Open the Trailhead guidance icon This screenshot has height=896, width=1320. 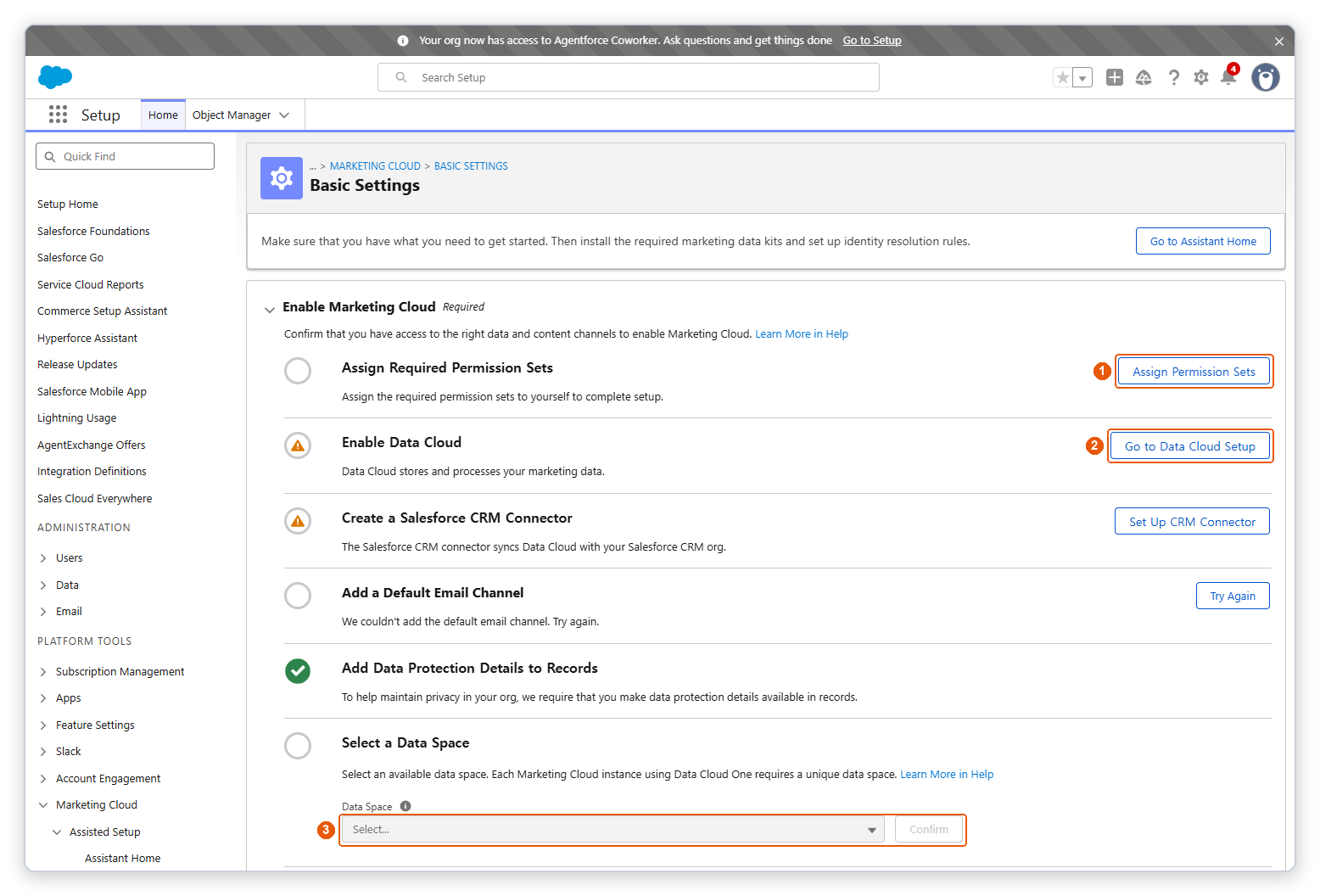[1144, 77]
